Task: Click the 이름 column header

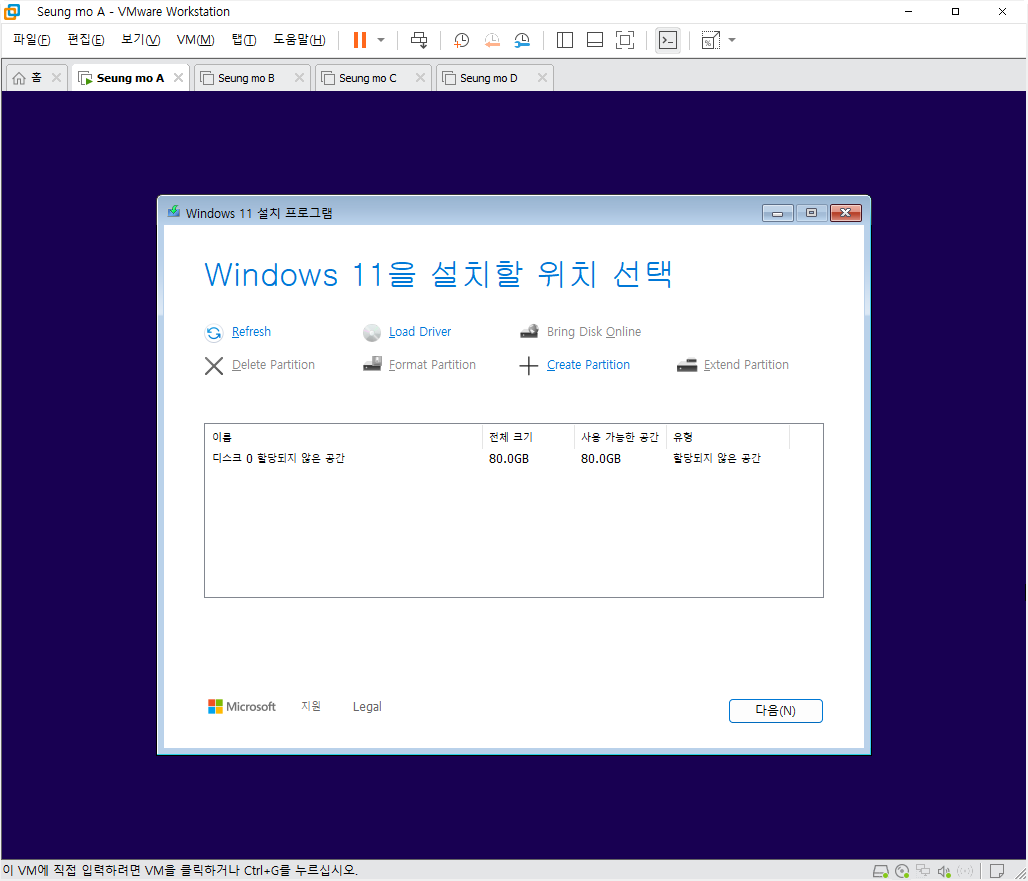Action: pyautogui.click(x=344, y=437)
